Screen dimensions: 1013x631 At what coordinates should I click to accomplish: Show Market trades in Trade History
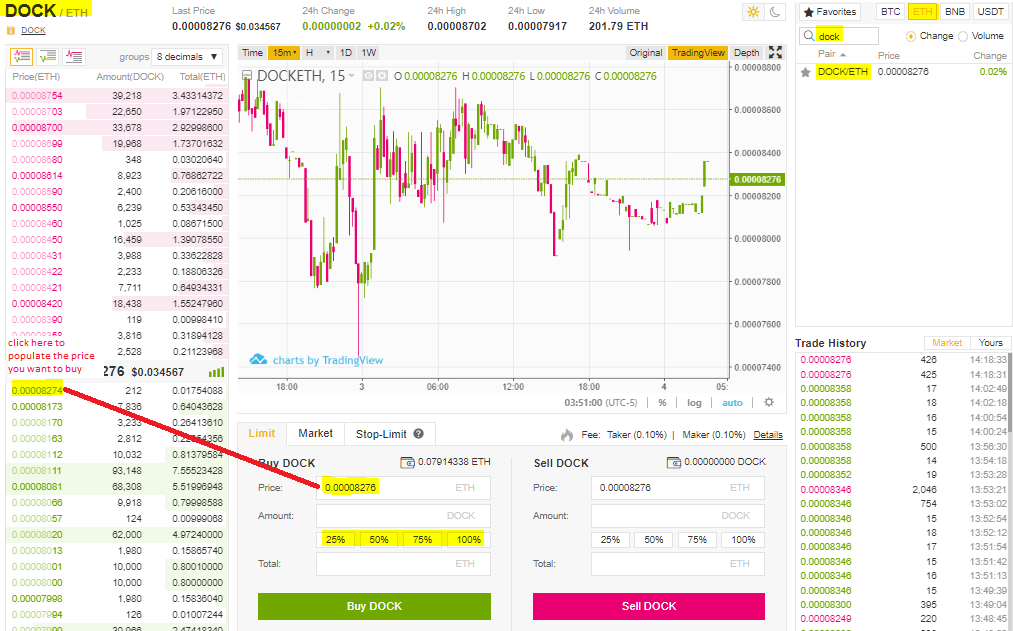tap(947, 343)
